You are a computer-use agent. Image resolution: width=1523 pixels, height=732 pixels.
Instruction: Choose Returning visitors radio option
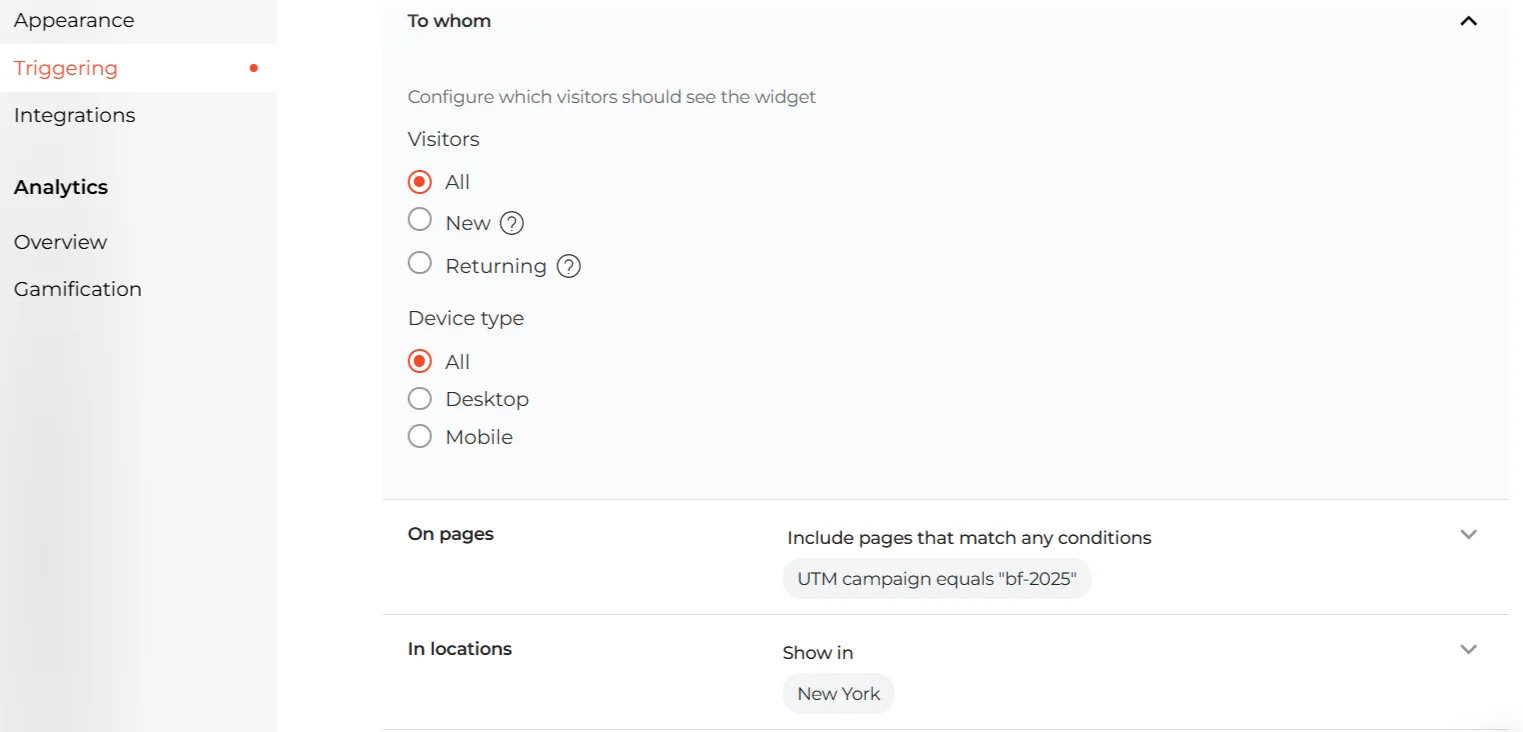[x=420, y=263]
